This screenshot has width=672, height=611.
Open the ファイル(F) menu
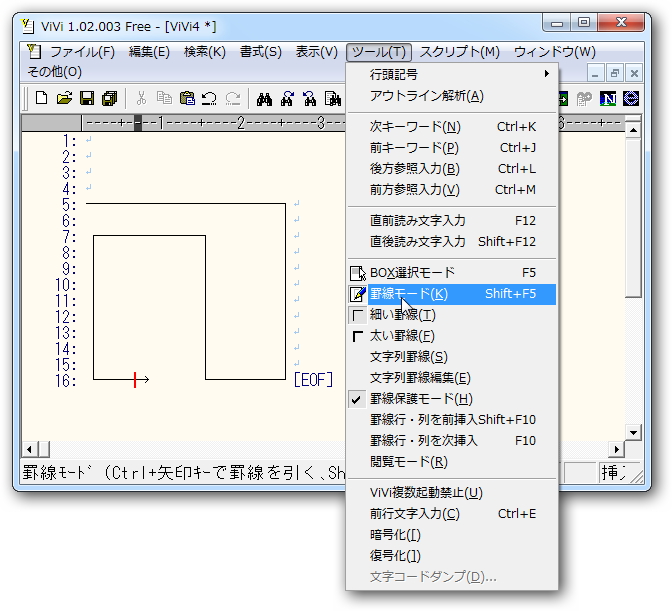click(82, 52)
